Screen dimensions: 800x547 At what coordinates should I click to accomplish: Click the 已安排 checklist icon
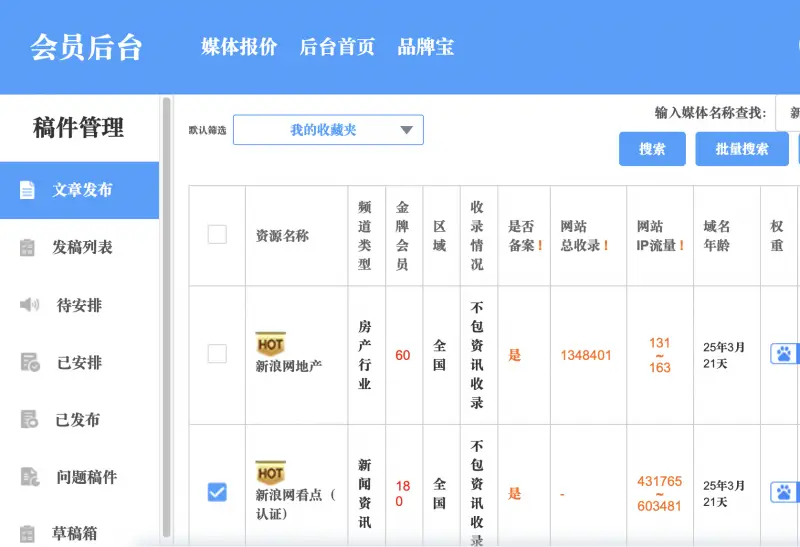(x=30, y=362)
